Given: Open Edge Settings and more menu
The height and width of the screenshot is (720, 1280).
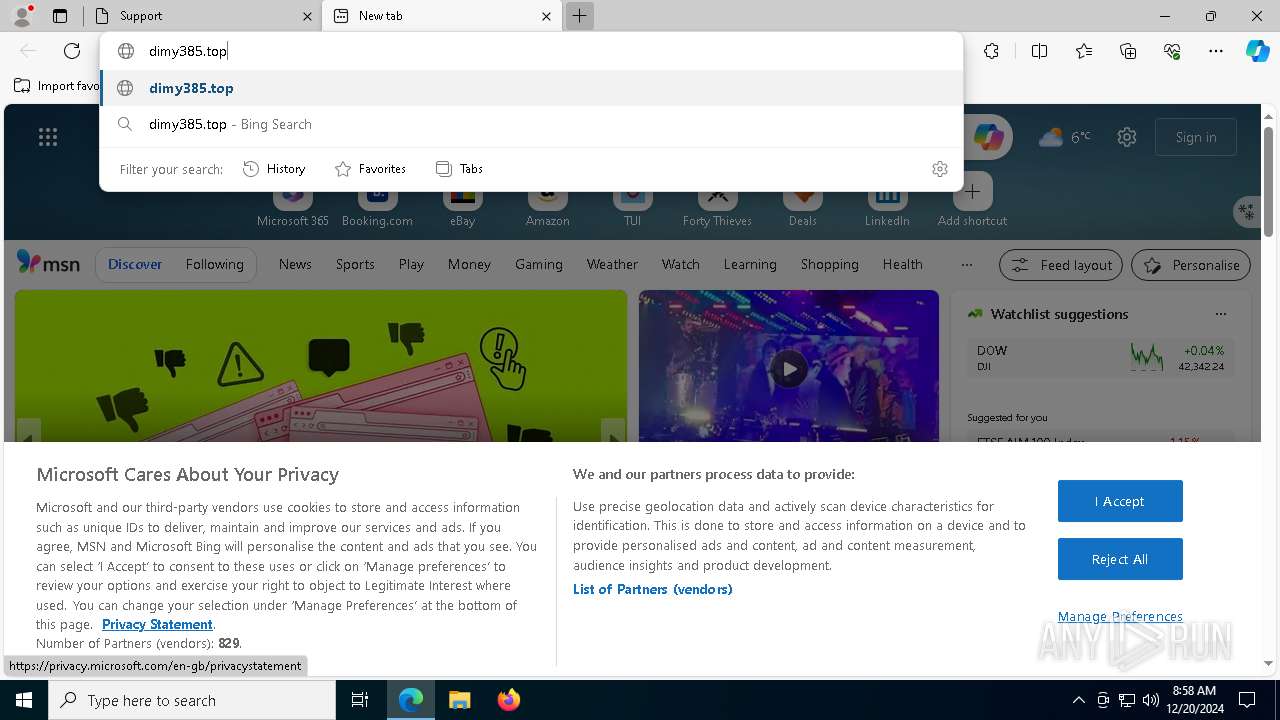Looking at the screenshot, I should click(1216, 51).
